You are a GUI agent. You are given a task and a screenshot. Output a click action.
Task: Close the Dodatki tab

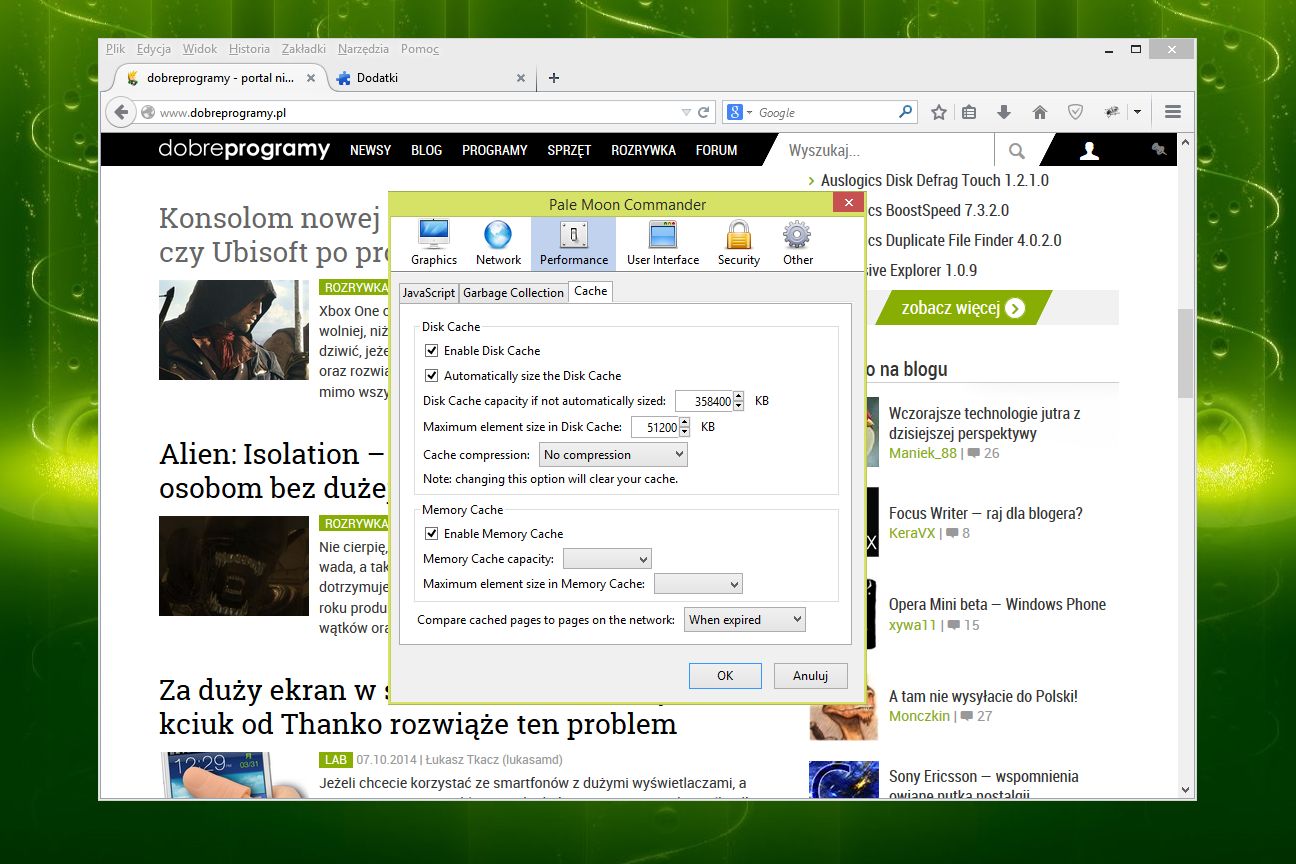[x=520, y=78]
